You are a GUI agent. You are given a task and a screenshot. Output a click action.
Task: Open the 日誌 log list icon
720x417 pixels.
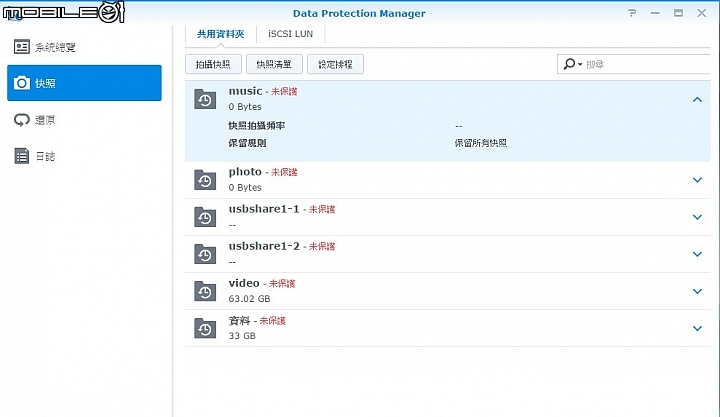click(x=22, y=156)
